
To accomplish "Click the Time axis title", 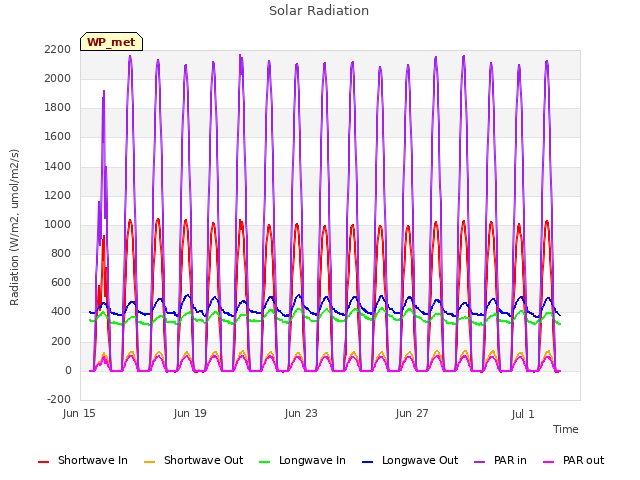I will 566,429.
